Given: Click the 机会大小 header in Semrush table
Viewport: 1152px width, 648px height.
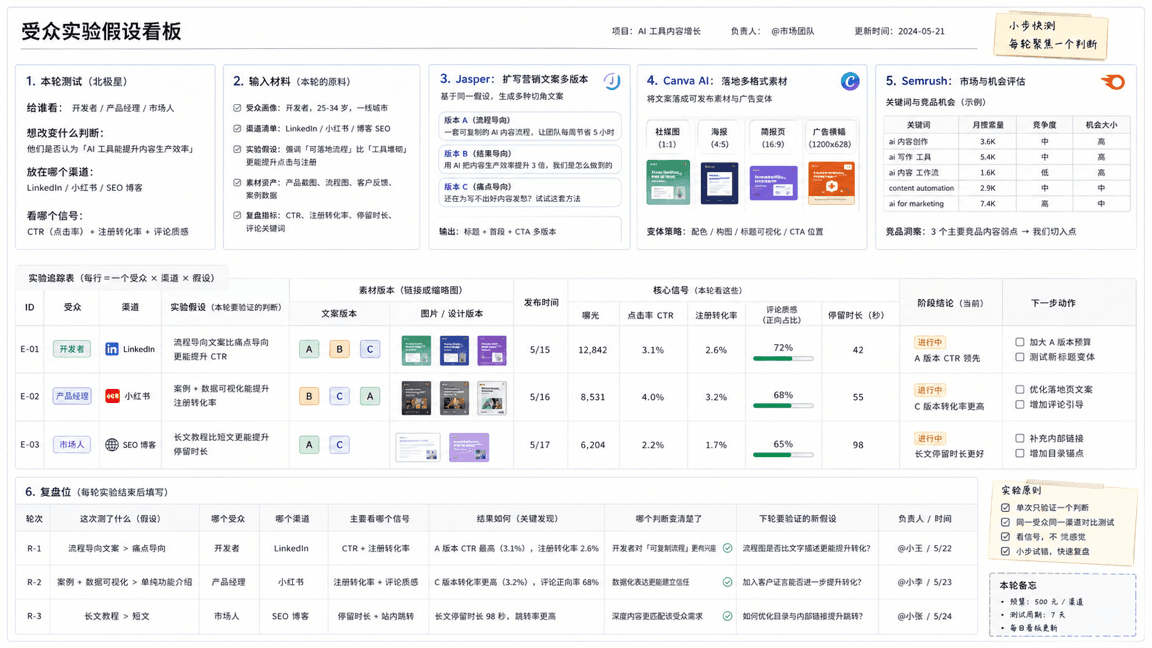Looking at the screenshot, I should [1101, 125].
